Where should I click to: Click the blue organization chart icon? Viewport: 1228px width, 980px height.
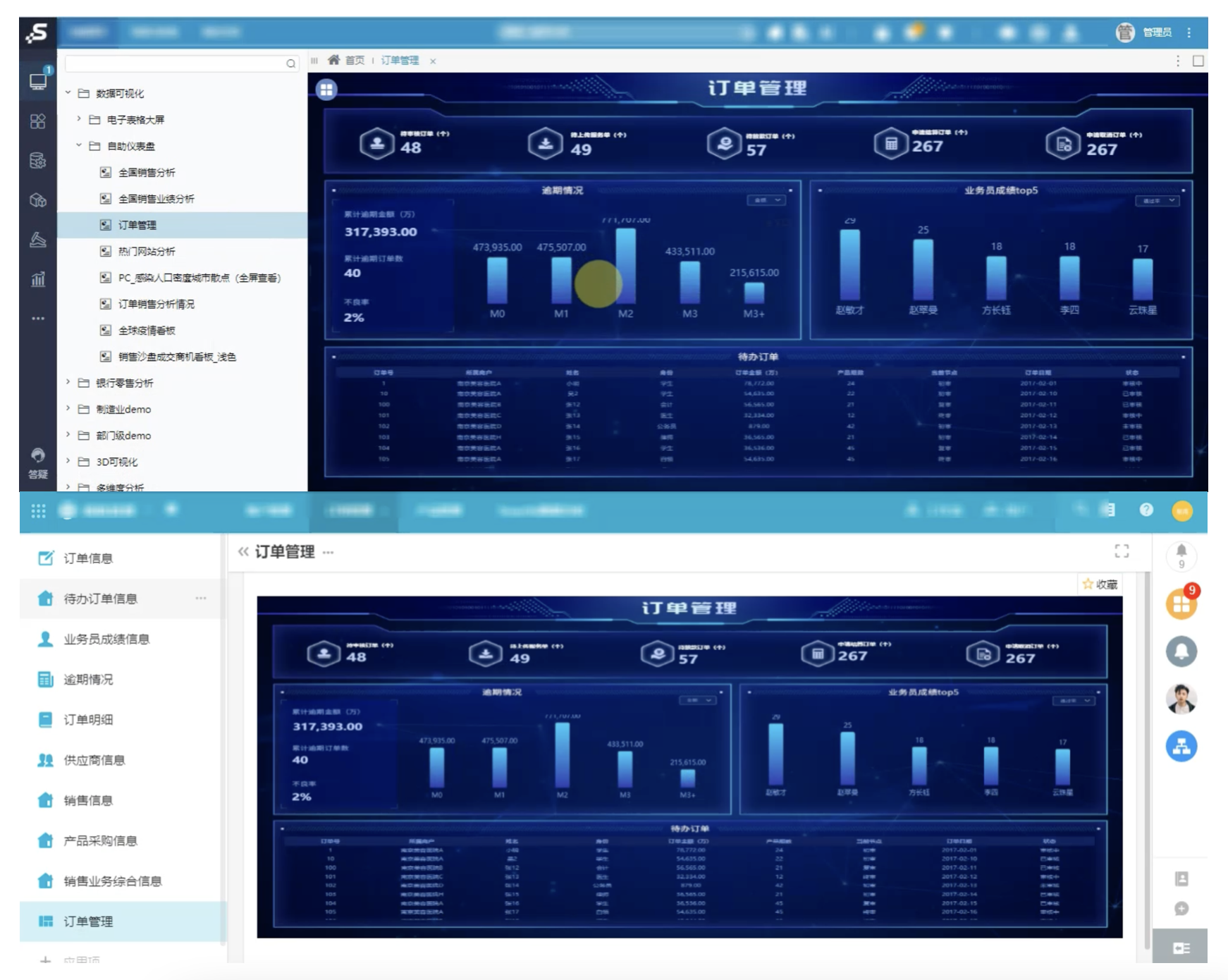1181,746
